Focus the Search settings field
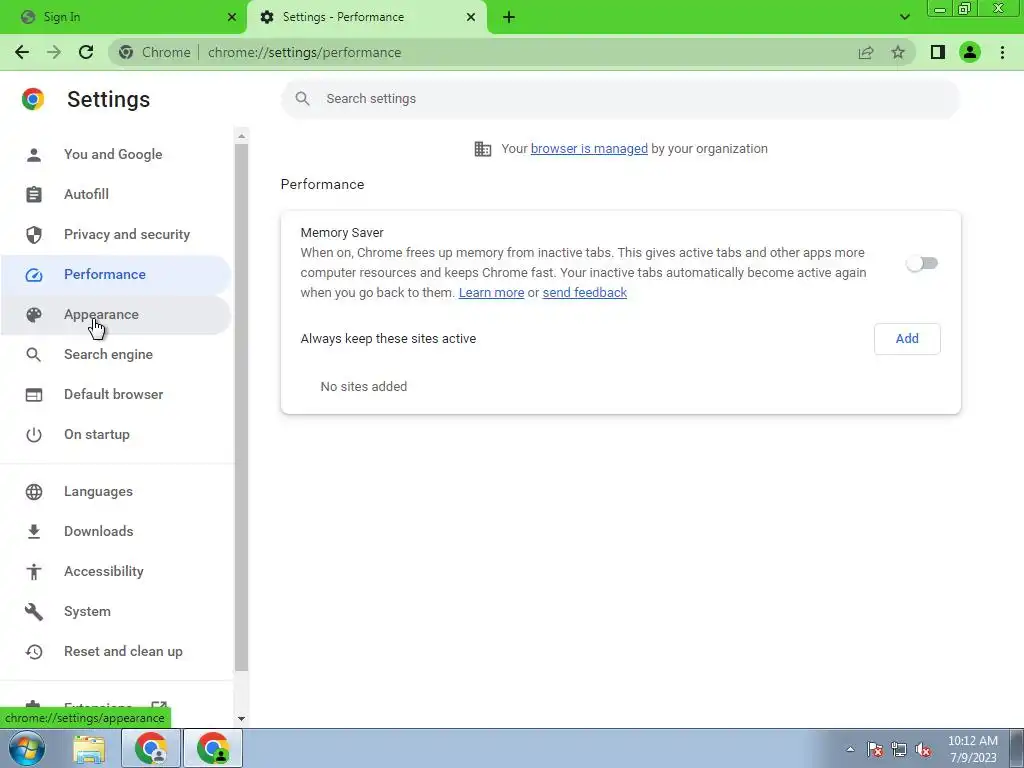The height and width of the screenshot is (768, 1024). [x=620, y=99]
